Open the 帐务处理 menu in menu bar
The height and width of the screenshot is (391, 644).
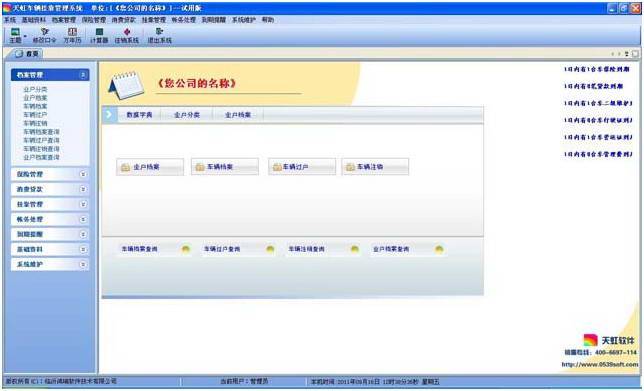[x=184, y=20]
